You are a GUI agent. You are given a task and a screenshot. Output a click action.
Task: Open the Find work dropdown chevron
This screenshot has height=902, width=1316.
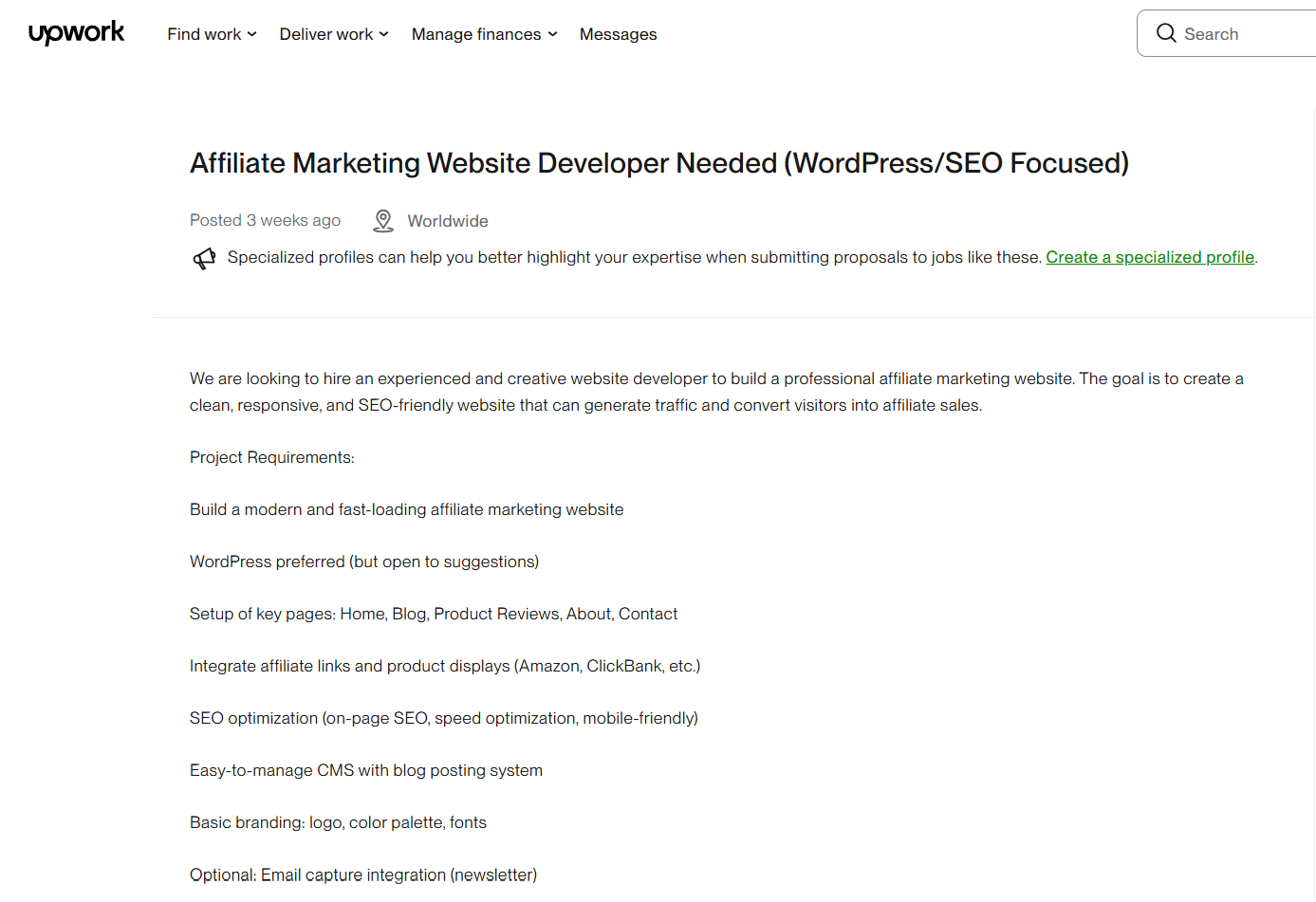(x=251, y=34)
